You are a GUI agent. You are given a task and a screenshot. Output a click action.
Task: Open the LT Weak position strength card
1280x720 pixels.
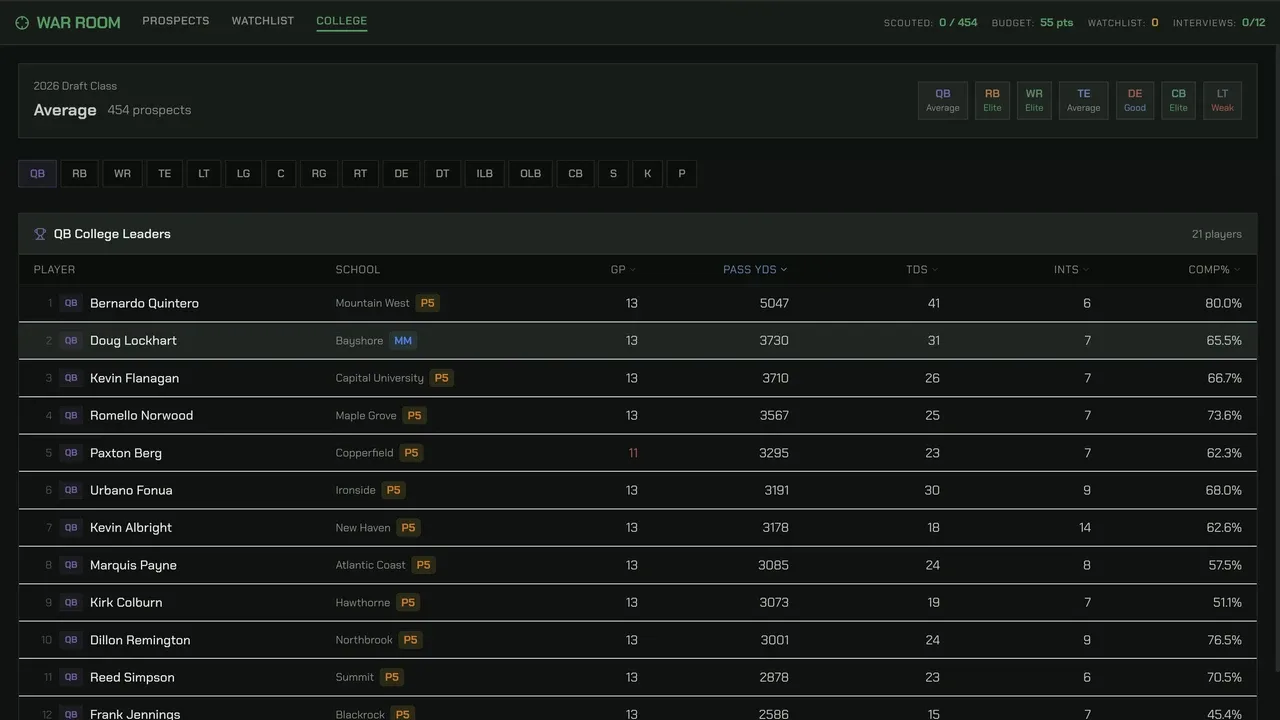pos(1222,101)
